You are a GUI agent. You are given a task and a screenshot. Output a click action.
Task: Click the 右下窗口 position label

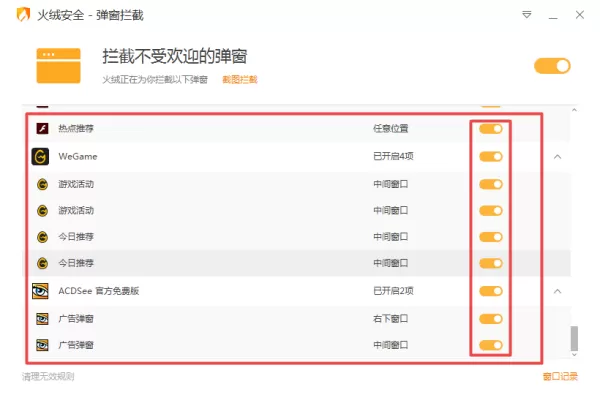click(391, 318)
